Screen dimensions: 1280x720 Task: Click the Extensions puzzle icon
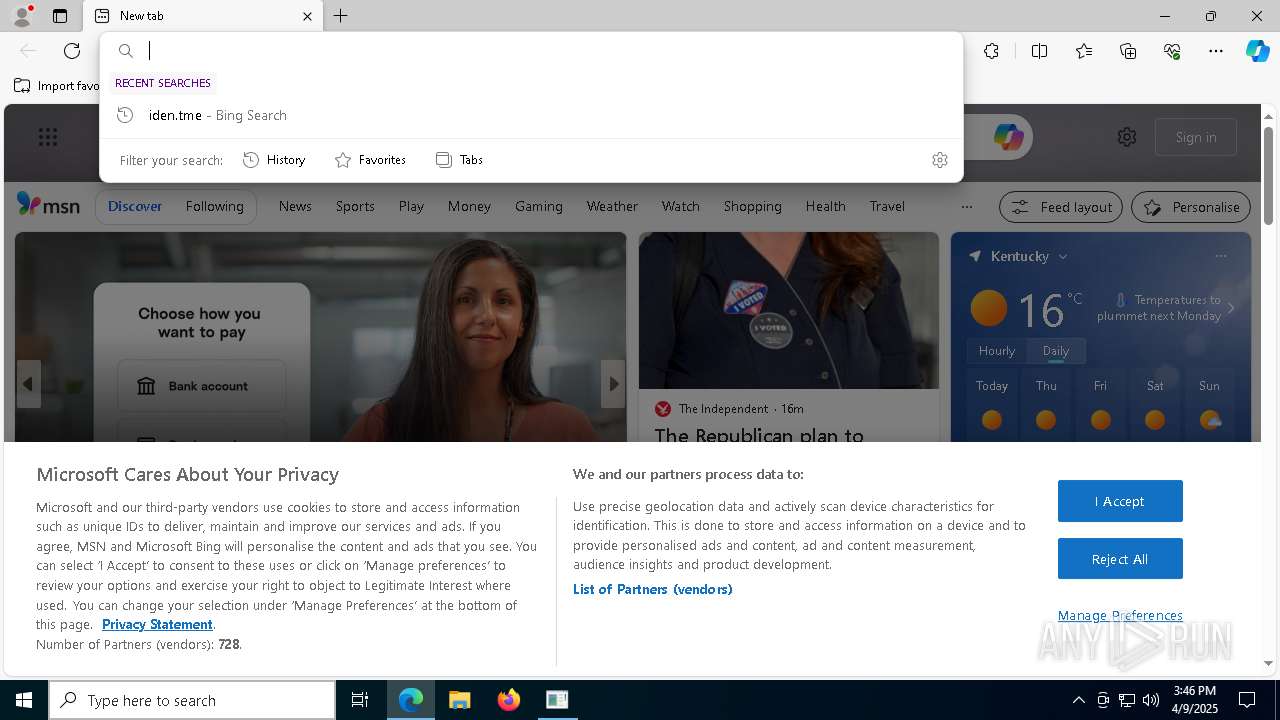click(991, 51)
